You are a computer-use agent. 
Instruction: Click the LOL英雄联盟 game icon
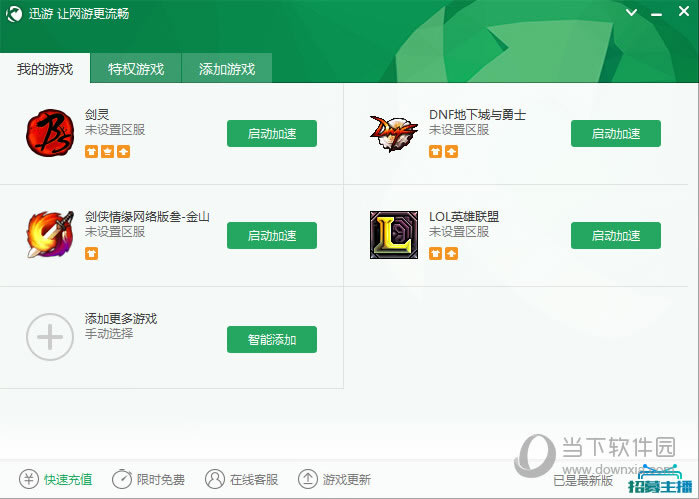tap(394, 235)
